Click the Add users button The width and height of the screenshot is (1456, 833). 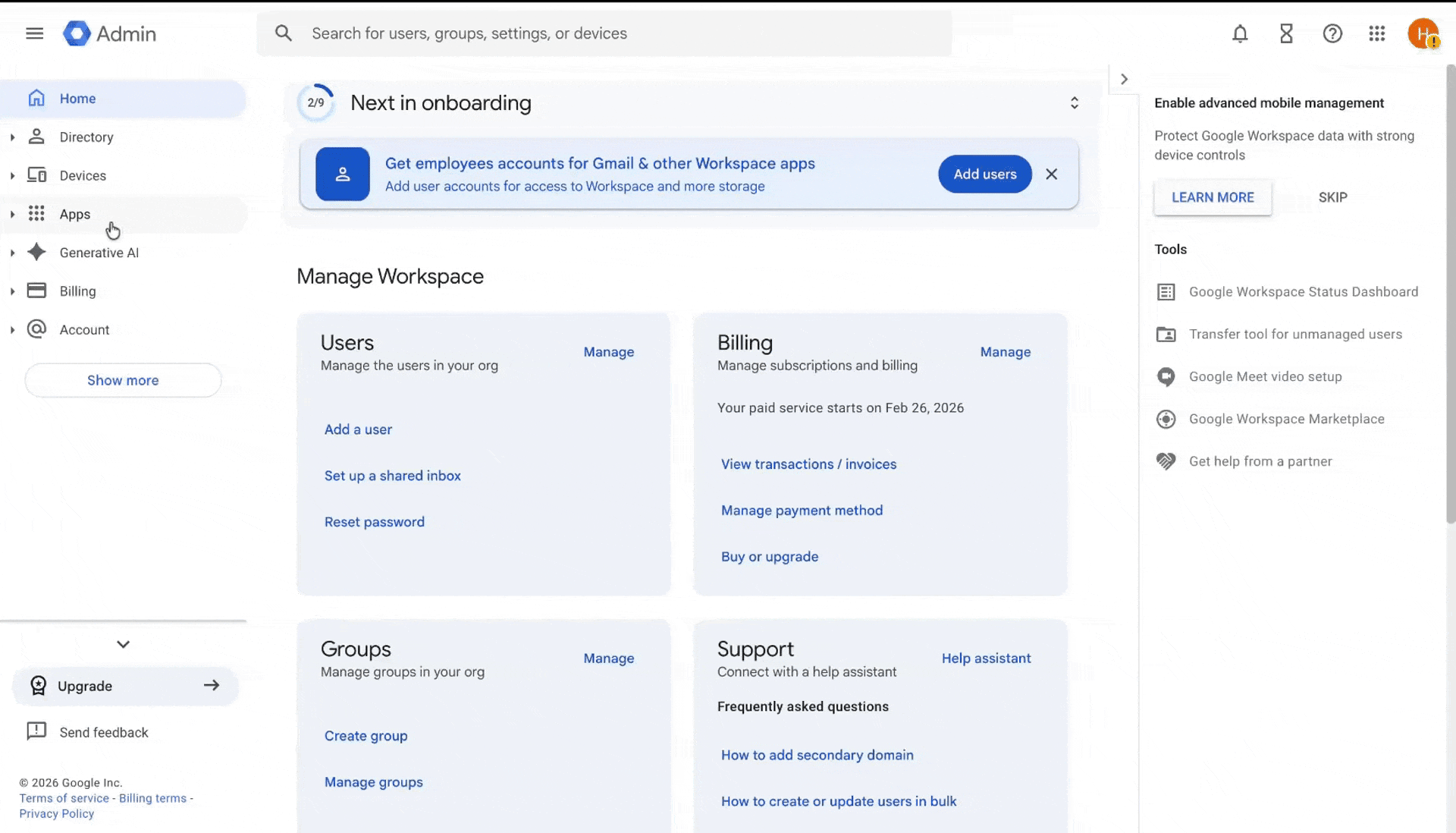[984, 174]
